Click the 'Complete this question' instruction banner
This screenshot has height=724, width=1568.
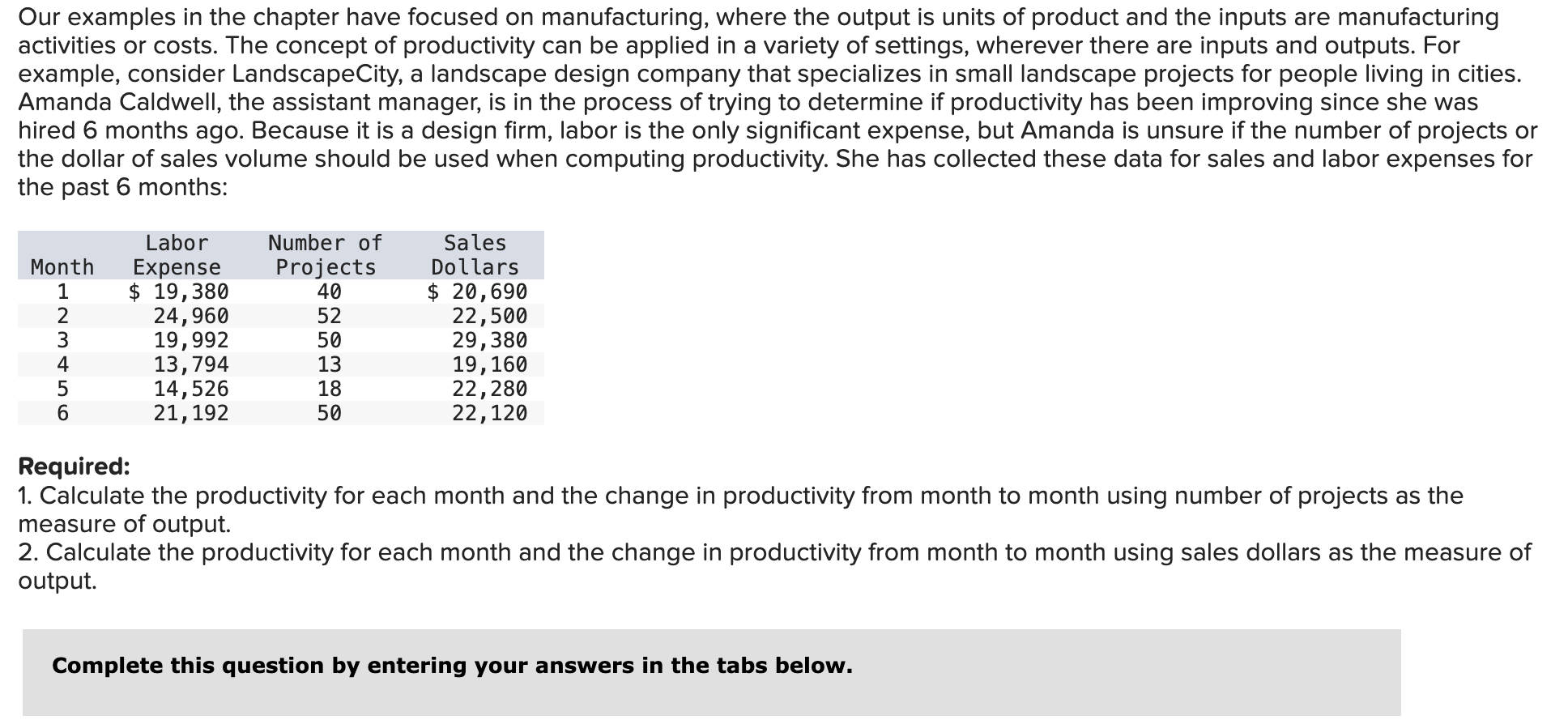pos(711,672)
